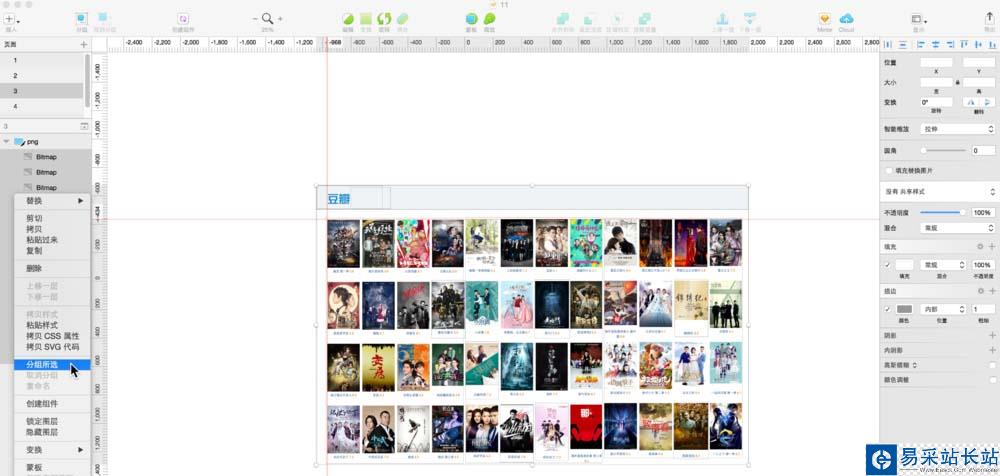This screenshot has height=476, width=1000.
Task: Toggle the fill enabled checkbox
Action: point(887,264)
